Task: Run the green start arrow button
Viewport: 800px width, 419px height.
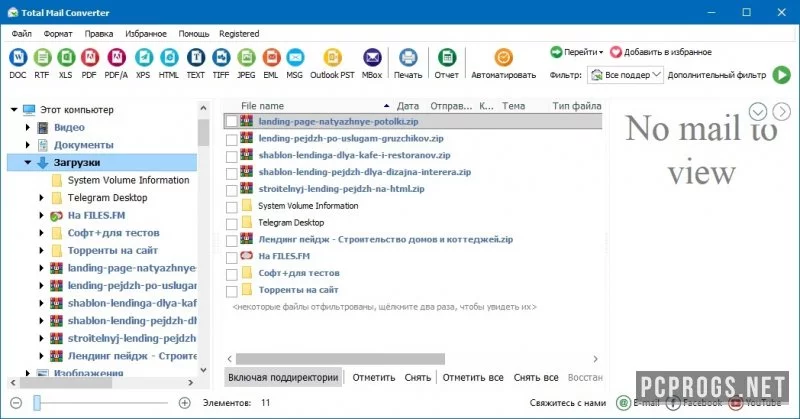Action: [x=781, y=75]
